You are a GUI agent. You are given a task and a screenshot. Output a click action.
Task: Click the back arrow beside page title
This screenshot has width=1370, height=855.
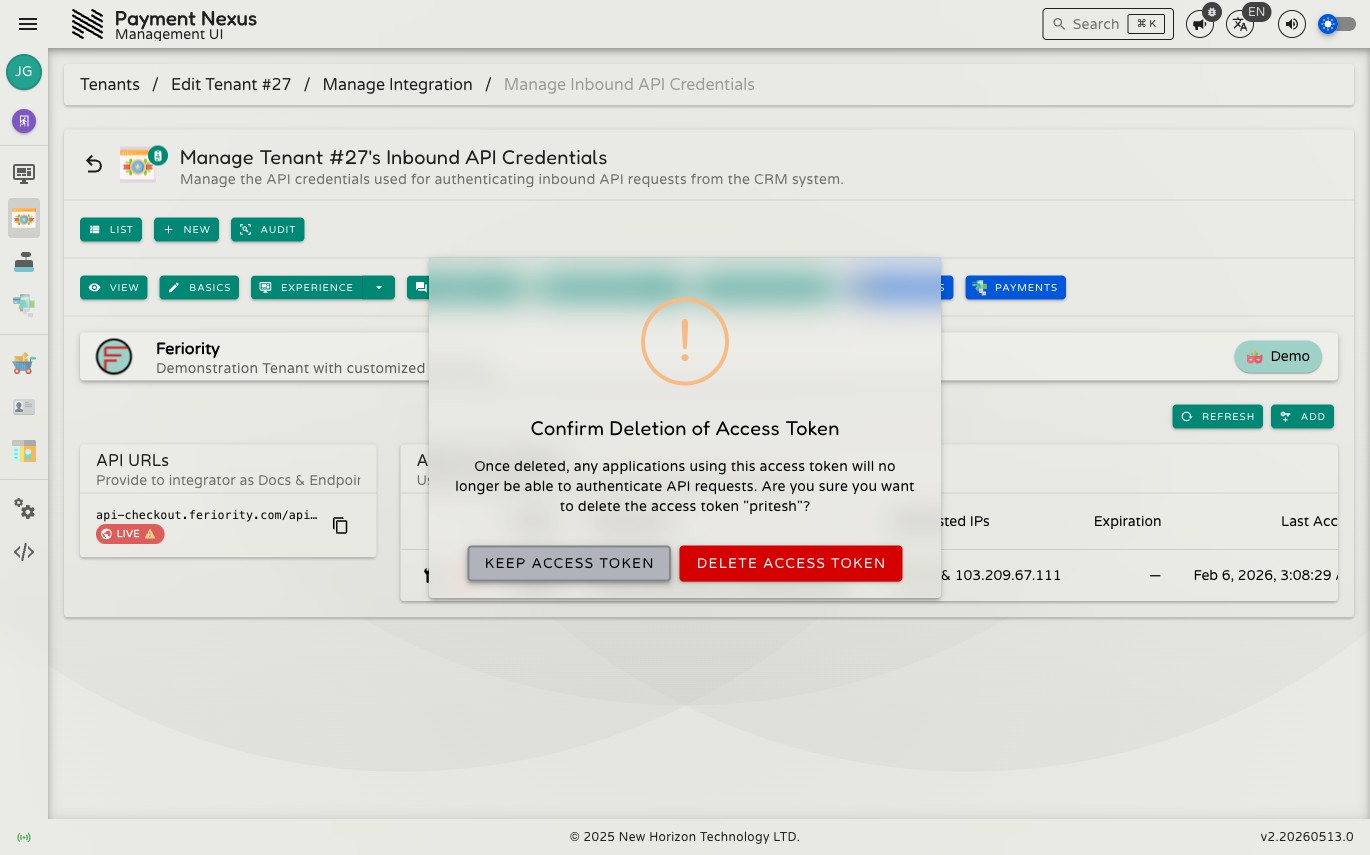pos(94,164)
